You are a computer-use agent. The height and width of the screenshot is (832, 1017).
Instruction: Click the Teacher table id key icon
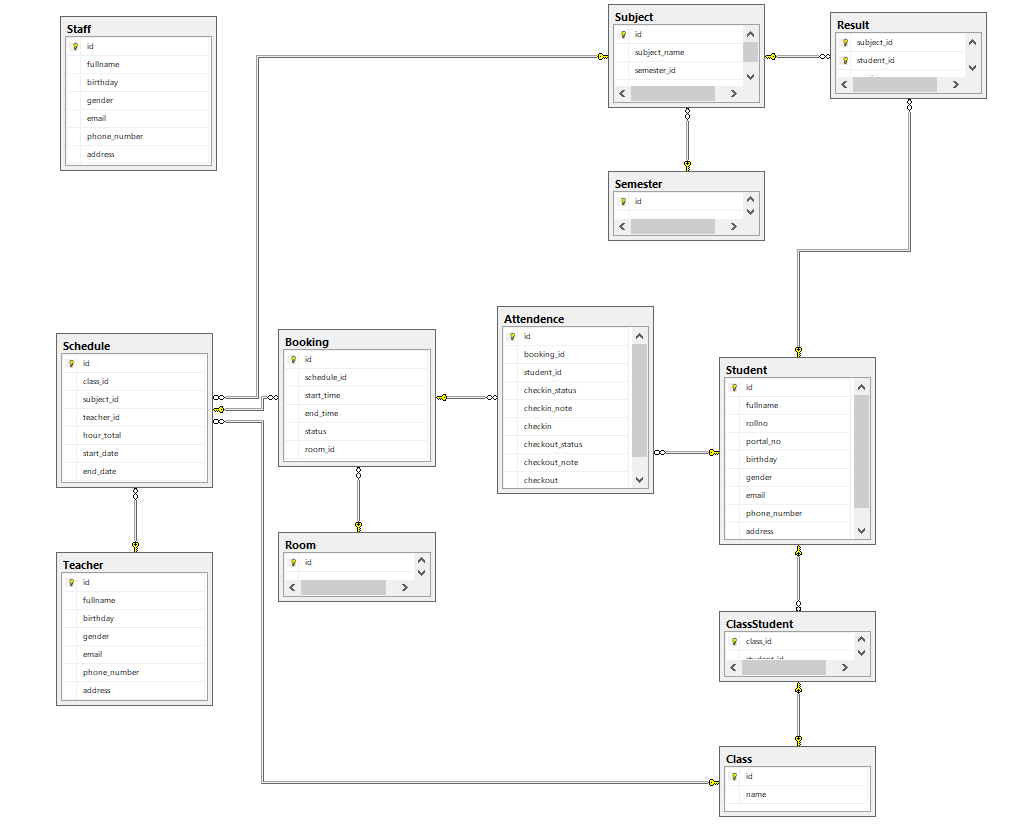(x=71, y=582)
